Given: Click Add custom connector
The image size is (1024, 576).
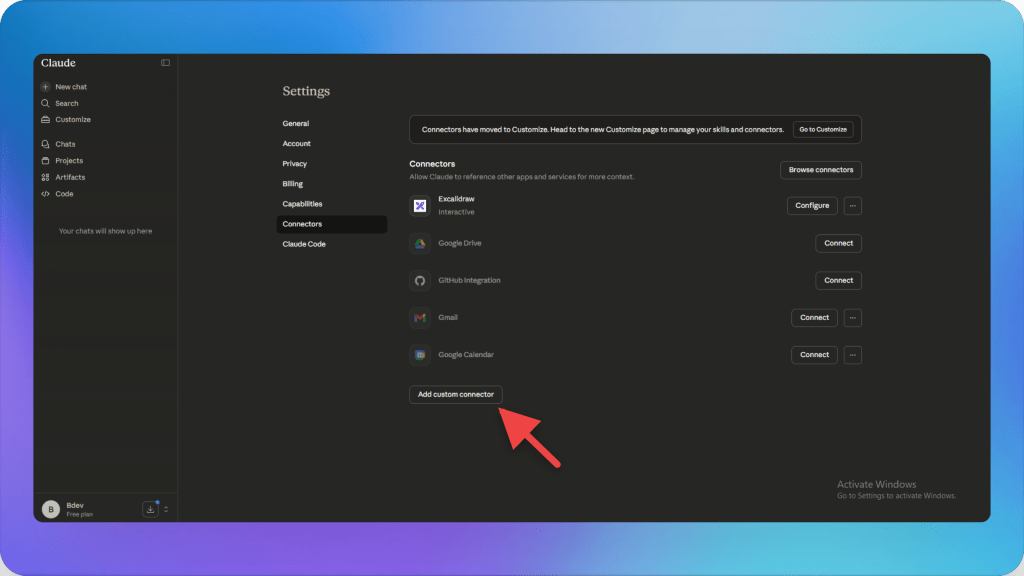Looking at the screenshot, I should click(x=455, y=394).
